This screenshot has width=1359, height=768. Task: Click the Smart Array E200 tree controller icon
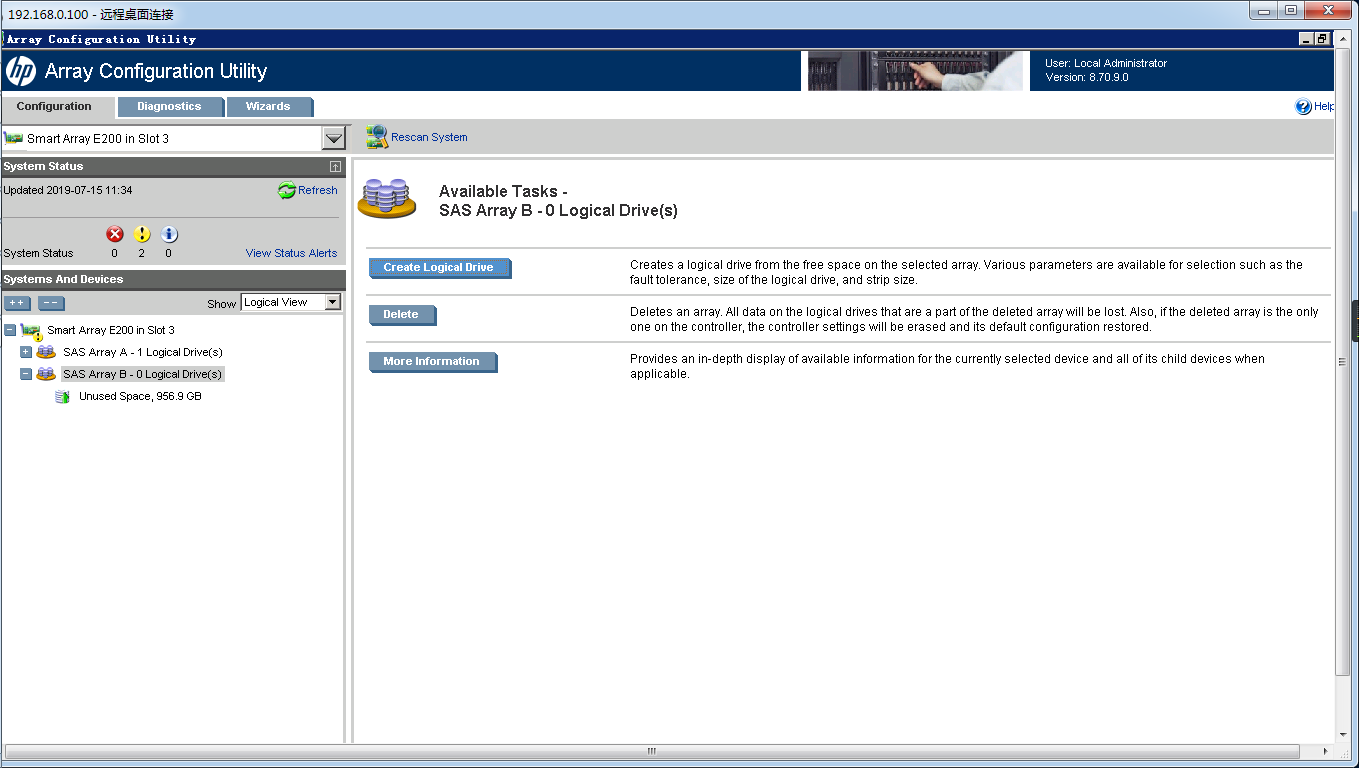[32, 331]
